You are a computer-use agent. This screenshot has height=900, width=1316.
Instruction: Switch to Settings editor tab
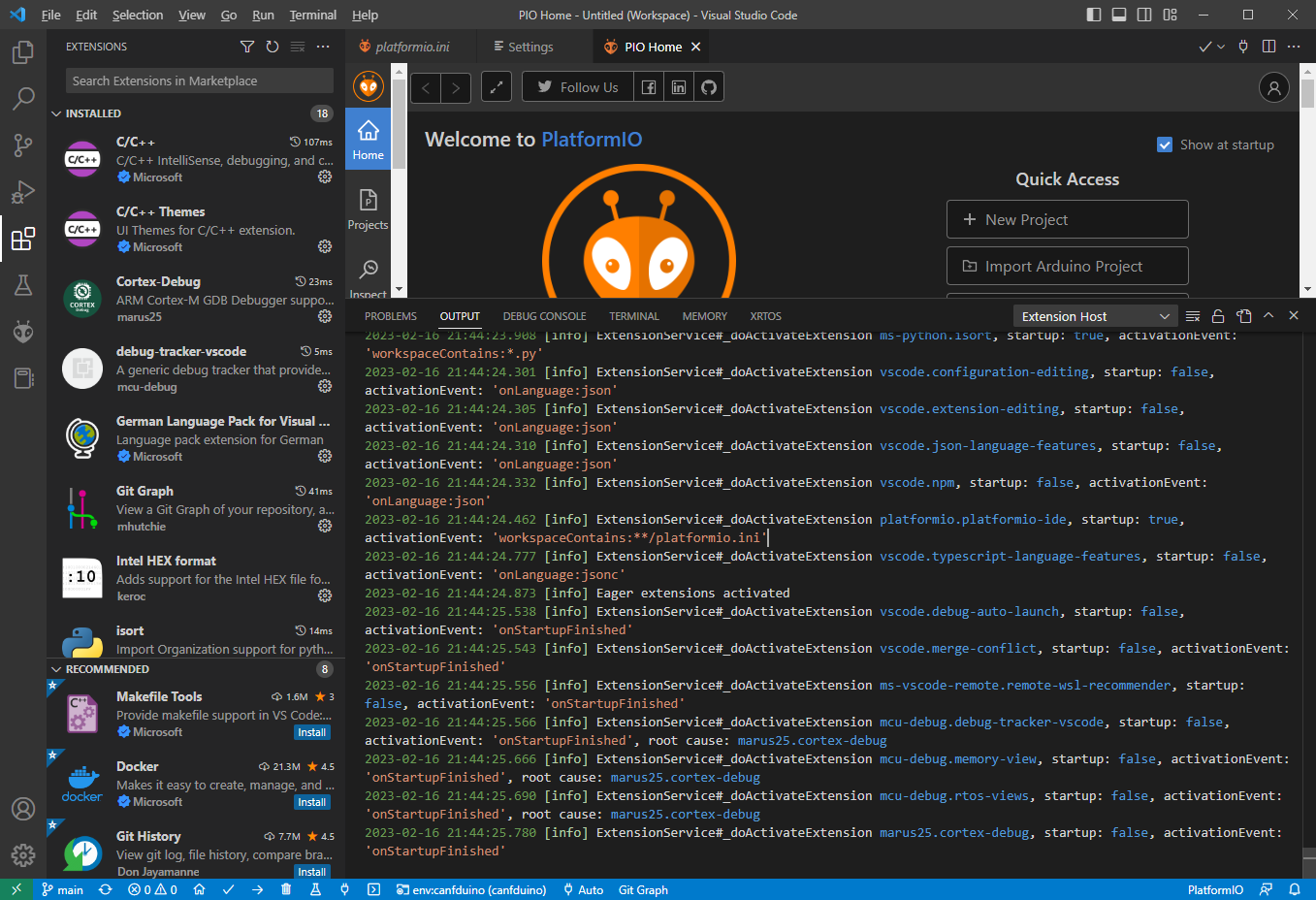[530, 47]
